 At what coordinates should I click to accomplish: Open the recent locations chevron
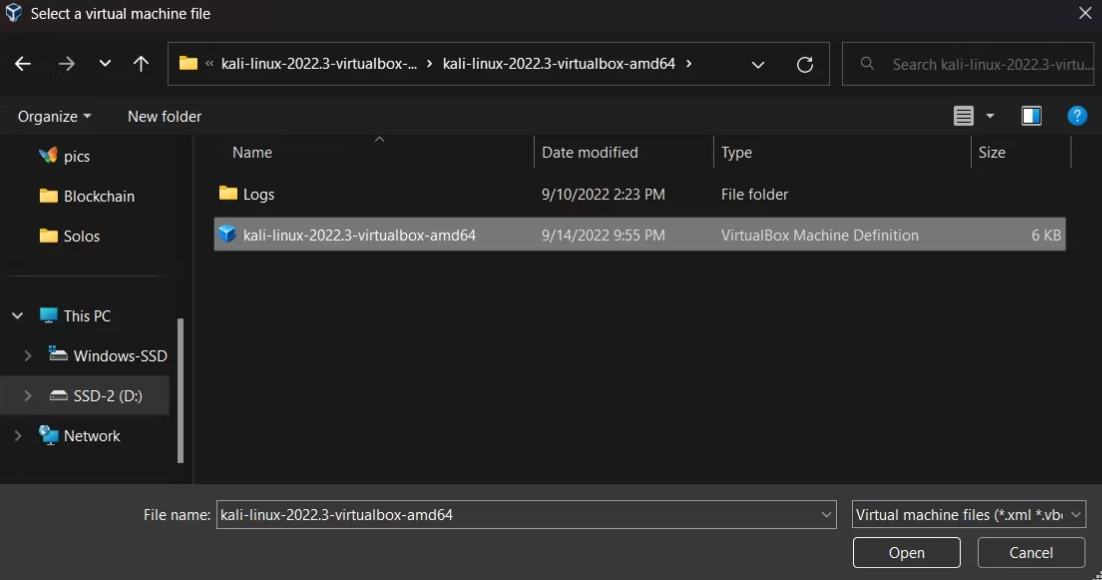(x=105, y=64)
